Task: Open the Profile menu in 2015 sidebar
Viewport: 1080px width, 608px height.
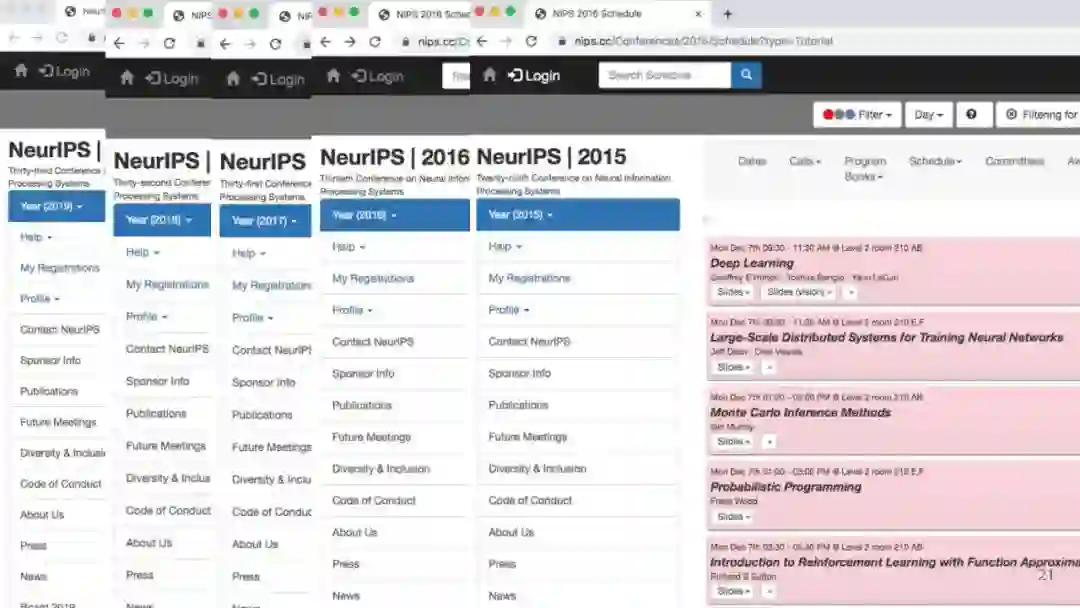Action: (508, 309)
